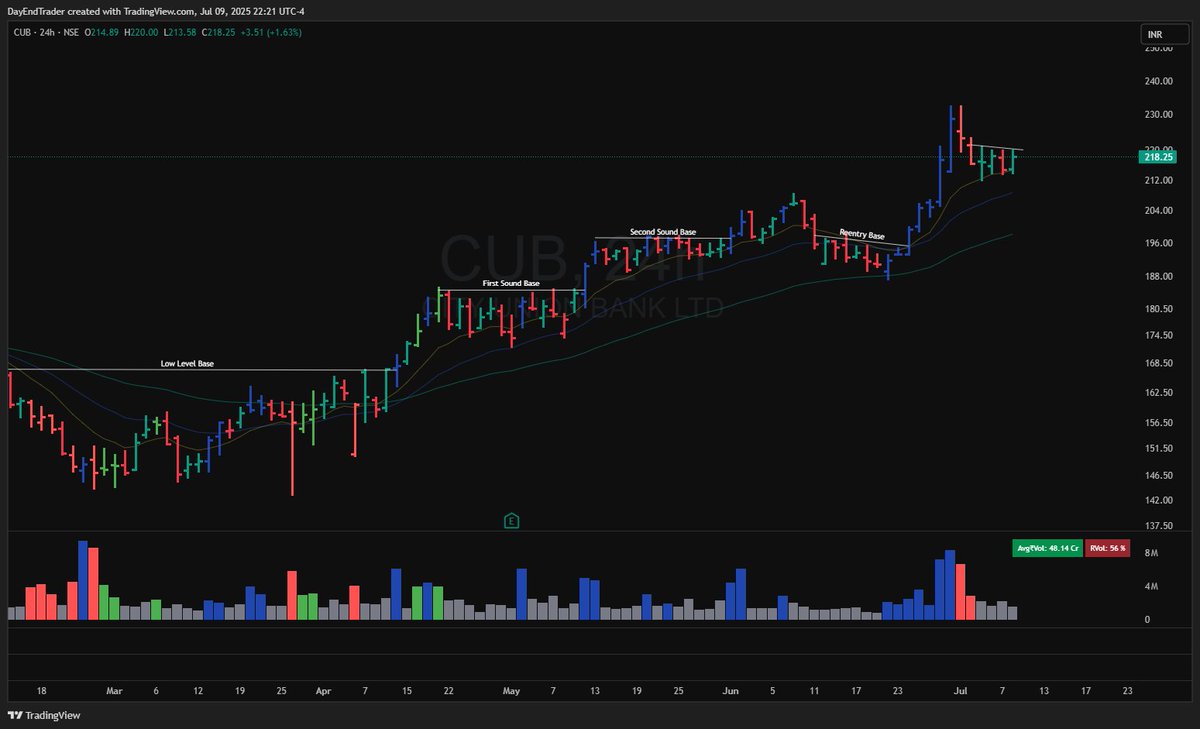Click the Jun label on time axis
Screen dimensions: 1200x729
coord(731,691)
